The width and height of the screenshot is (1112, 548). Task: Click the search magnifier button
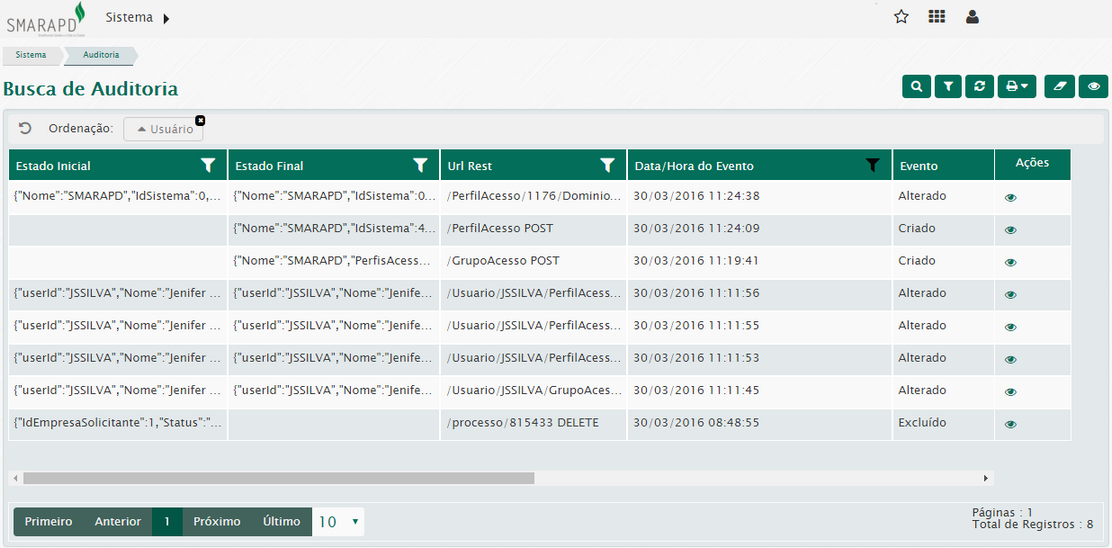click(x=916, y=87)
